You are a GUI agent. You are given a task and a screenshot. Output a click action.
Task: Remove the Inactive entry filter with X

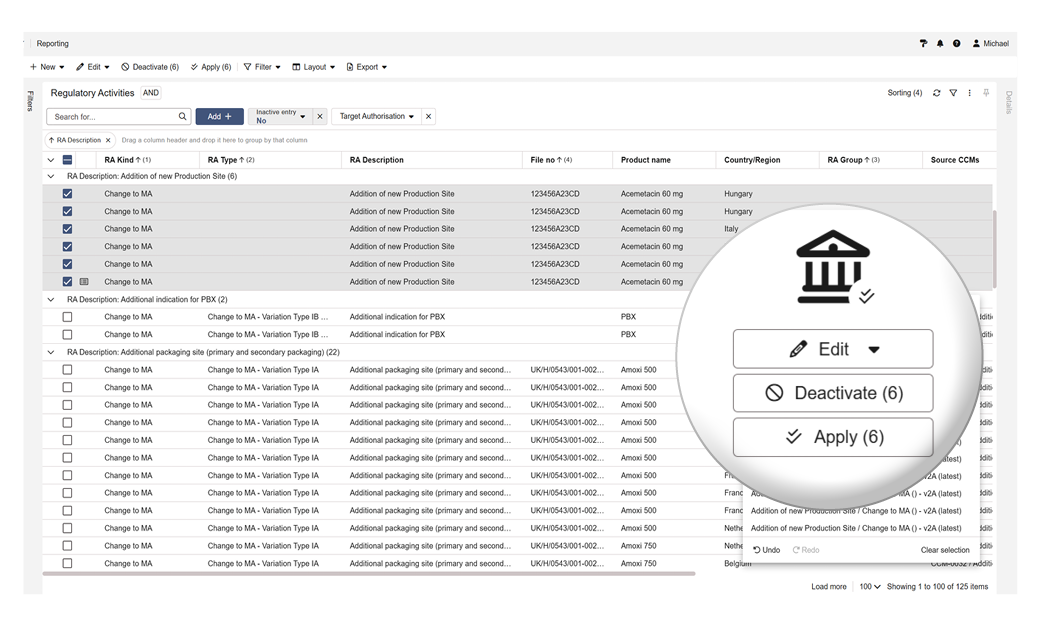pos(320,117)
